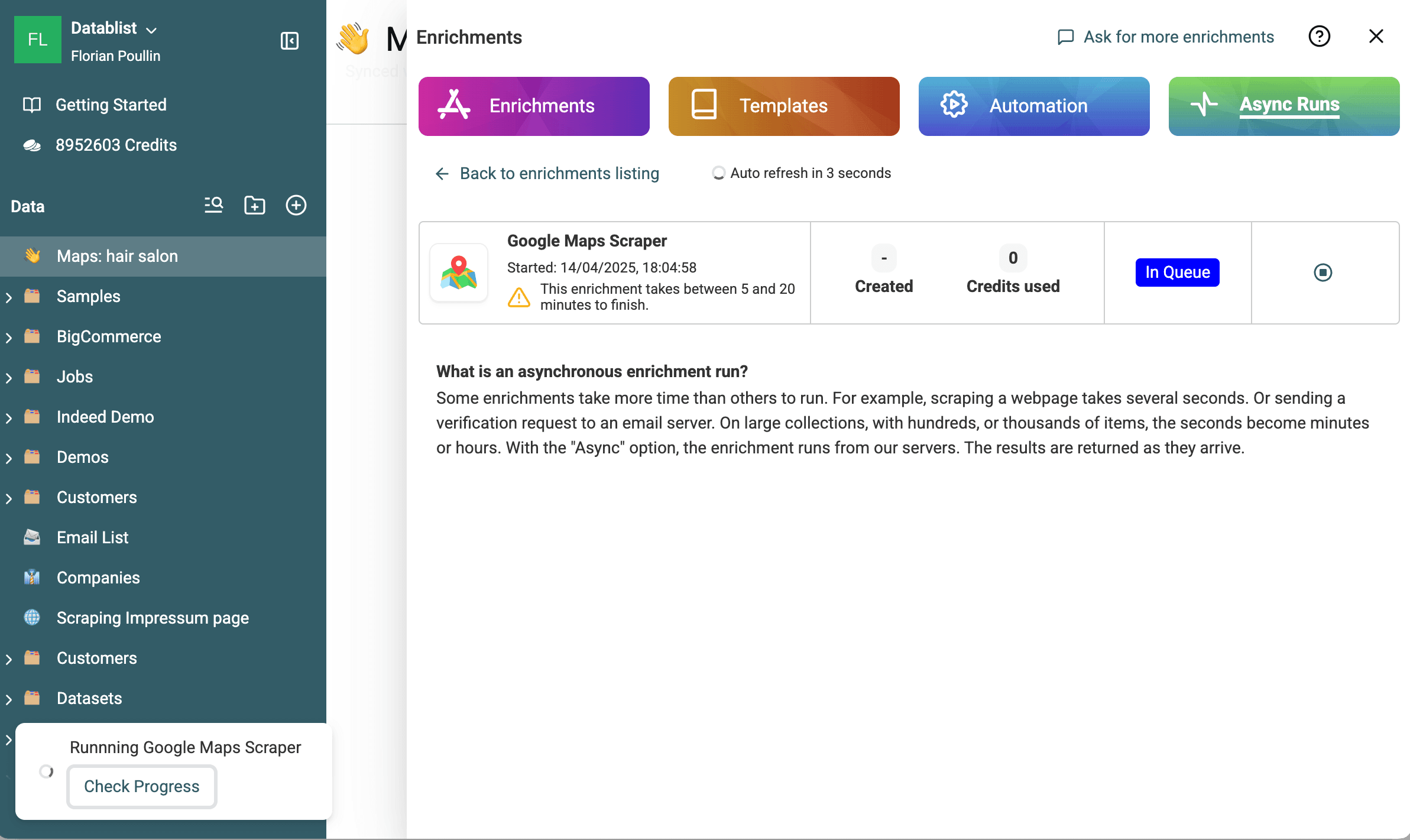Switch to the Automation tab
The height and width of the screenshot is (840, 1410).
(1034, 106)
